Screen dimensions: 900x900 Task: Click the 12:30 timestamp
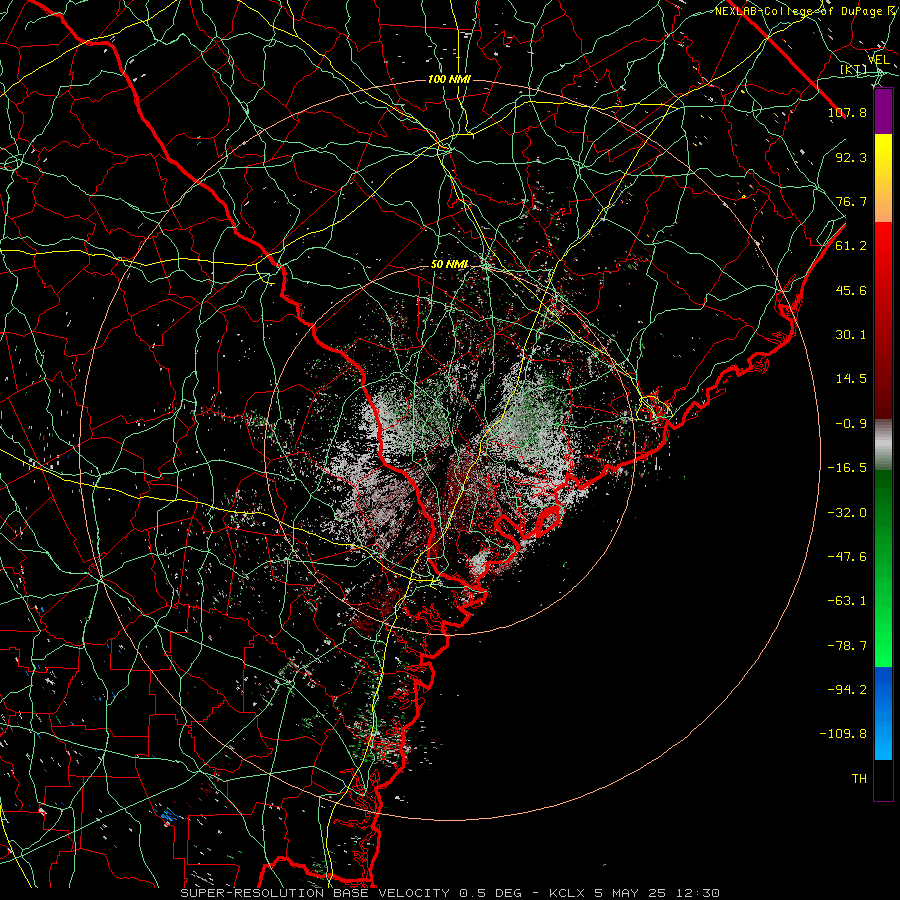pyautogui.click(x=697, y=893)
